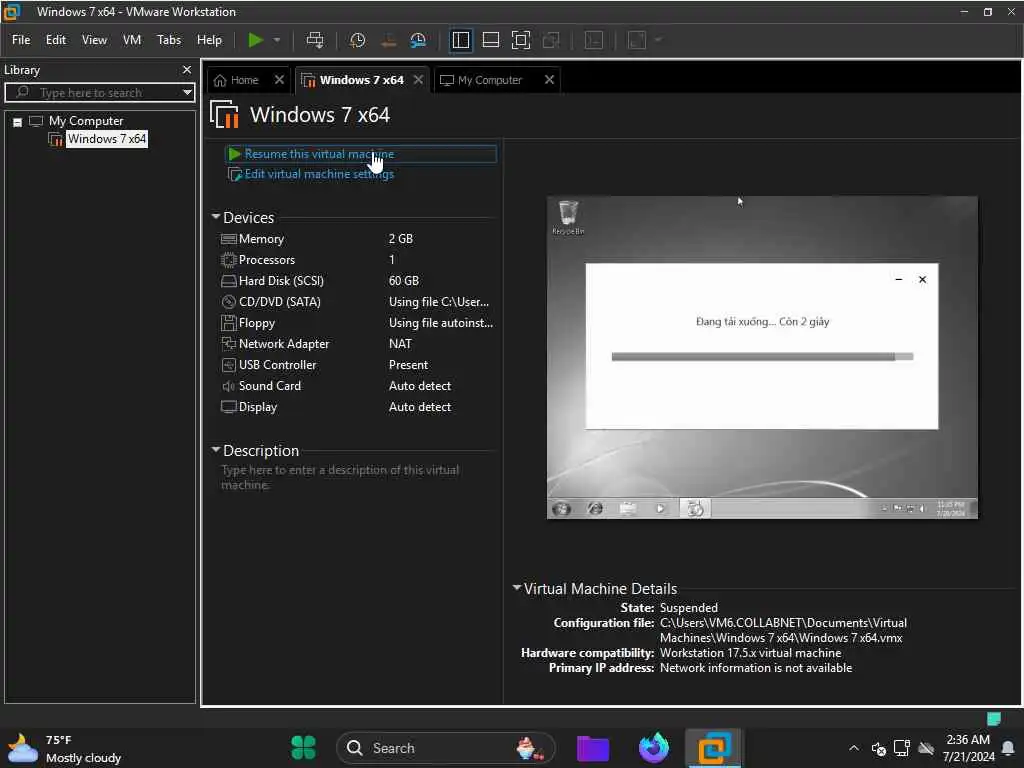
Task: Click the taskbar Search box
Action: click(x=445, y=748)
